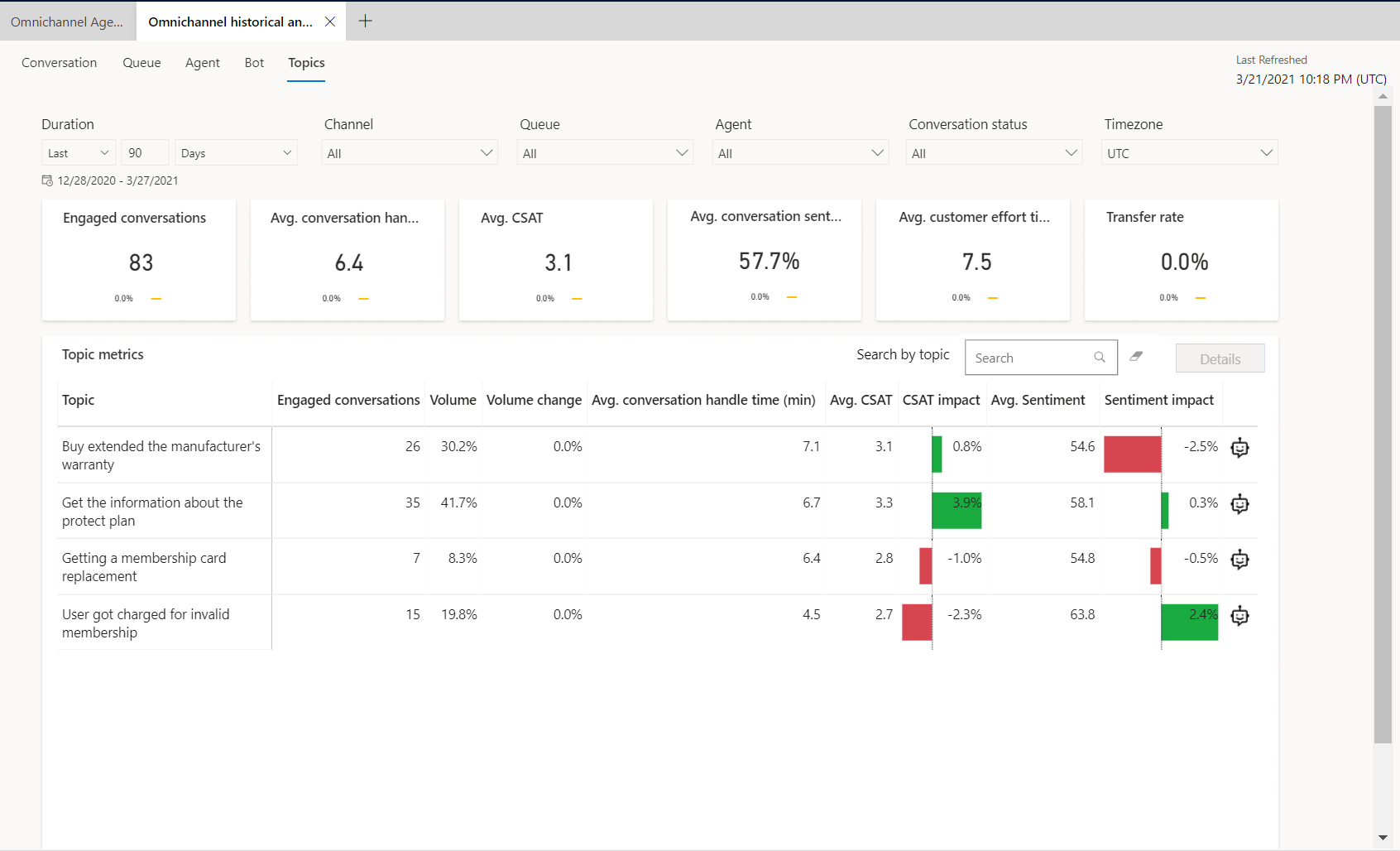Add a new tab with plus icon
Image resolution: width=1400 pixels, height=851 pixels.
(x=365, y=21)
